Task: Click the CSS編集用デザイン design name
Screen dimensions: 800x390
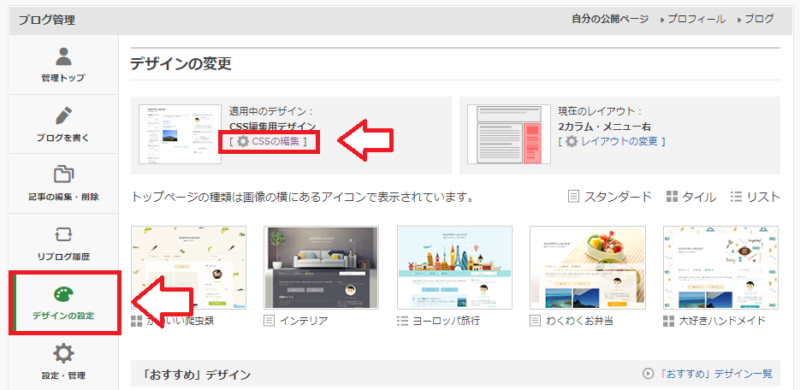Action: click(x=273, y=126)
